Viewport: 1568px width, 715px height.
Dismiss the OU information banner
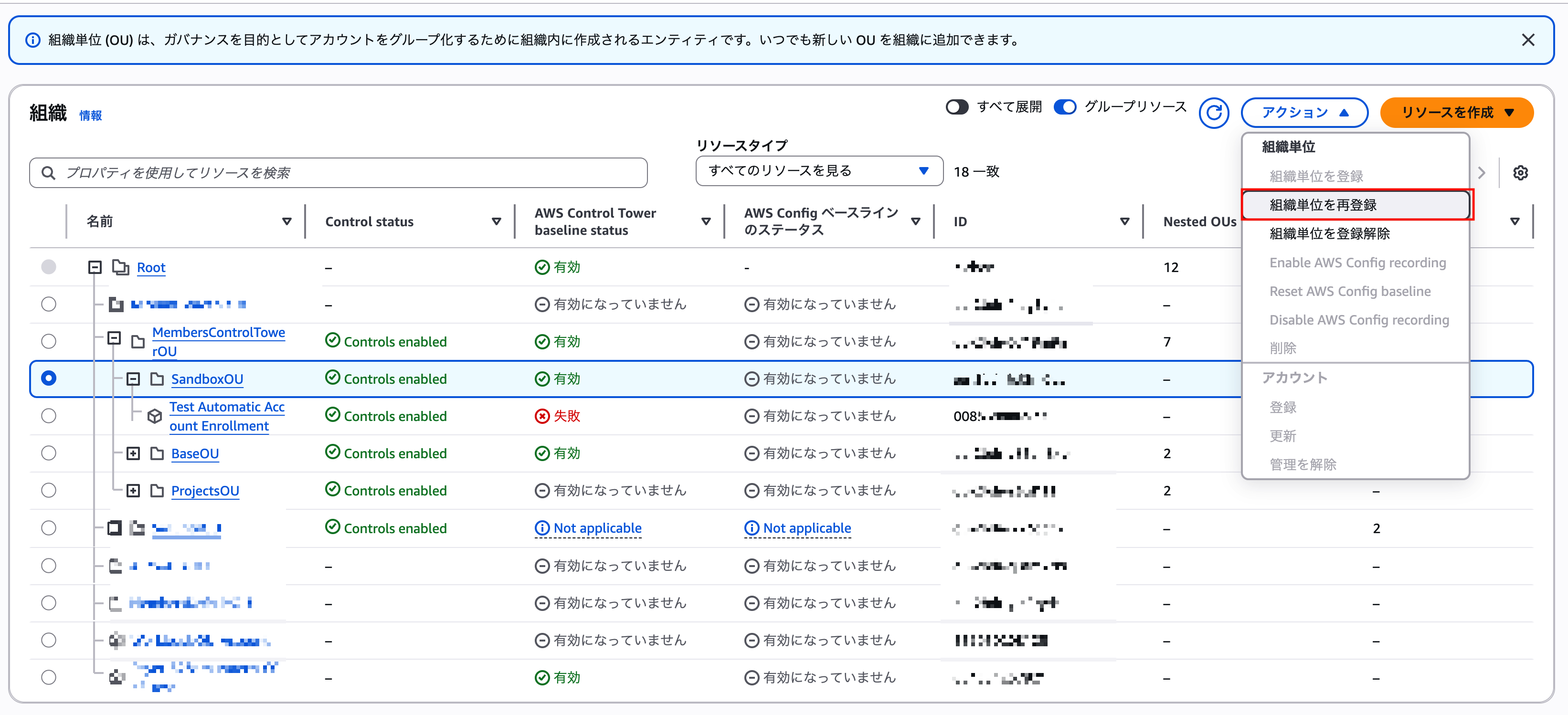pyautogui.click(x=1528, y=40)
